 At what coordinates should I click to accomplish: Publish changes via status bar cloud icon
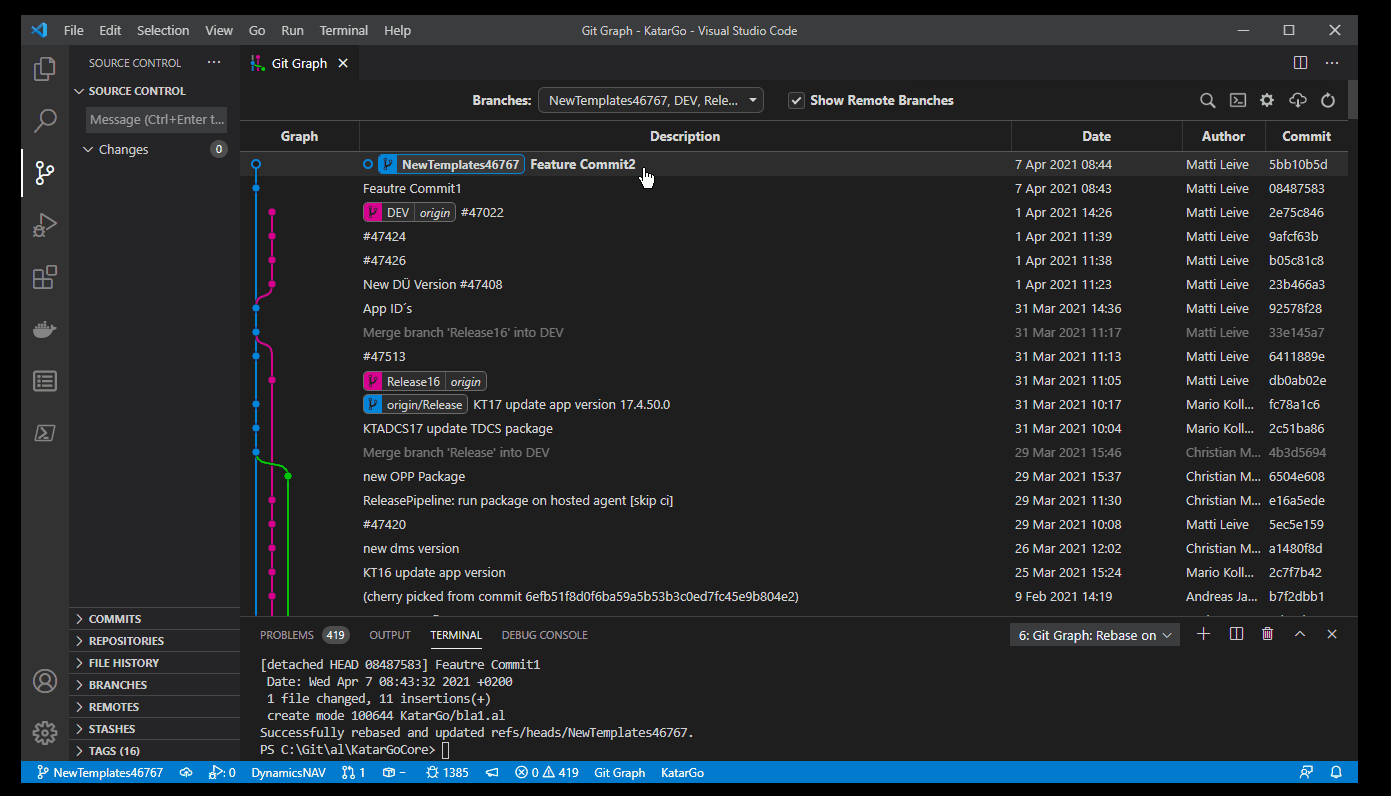click(186, 773)
